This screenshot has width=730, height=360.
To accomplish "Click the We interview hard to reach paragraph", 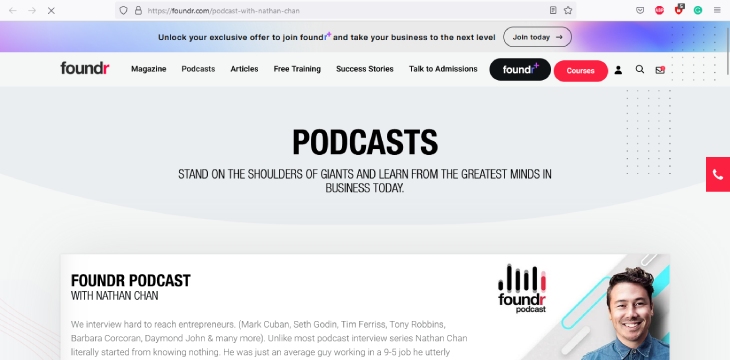I will point(269,338).
